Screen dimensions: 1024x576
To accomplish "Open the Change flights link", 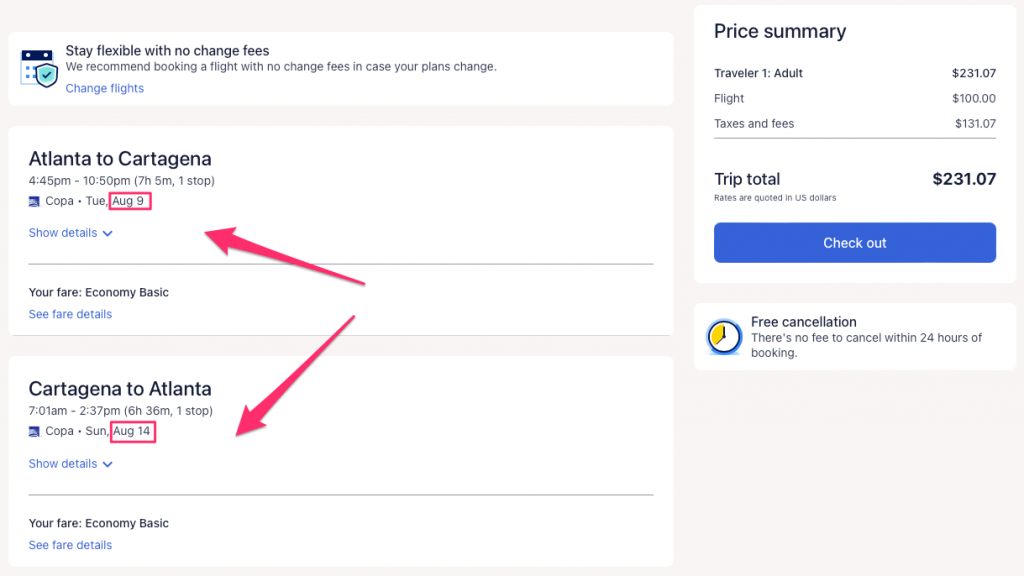I will (104, 88).
